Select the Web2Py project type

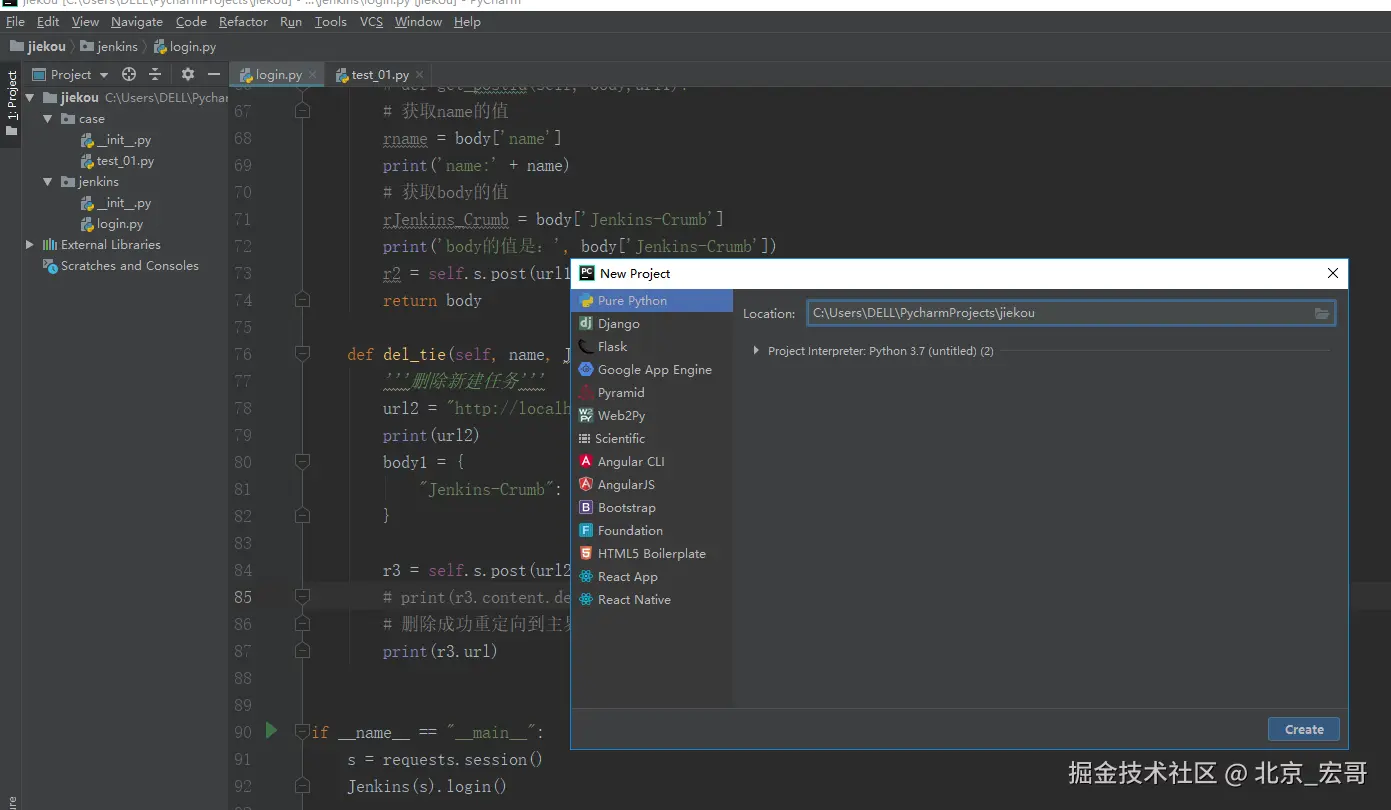coord(652,415)
